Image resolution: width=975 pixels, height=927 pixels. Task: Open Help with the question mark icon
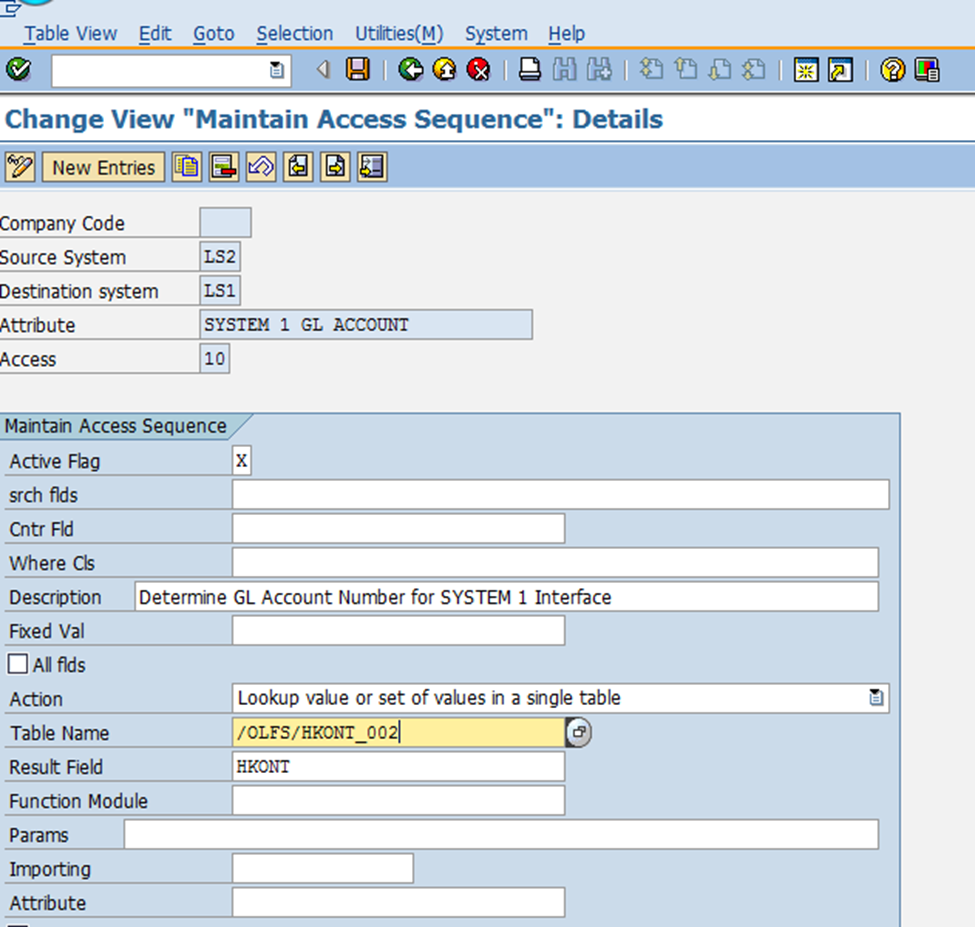coord(892,70)
